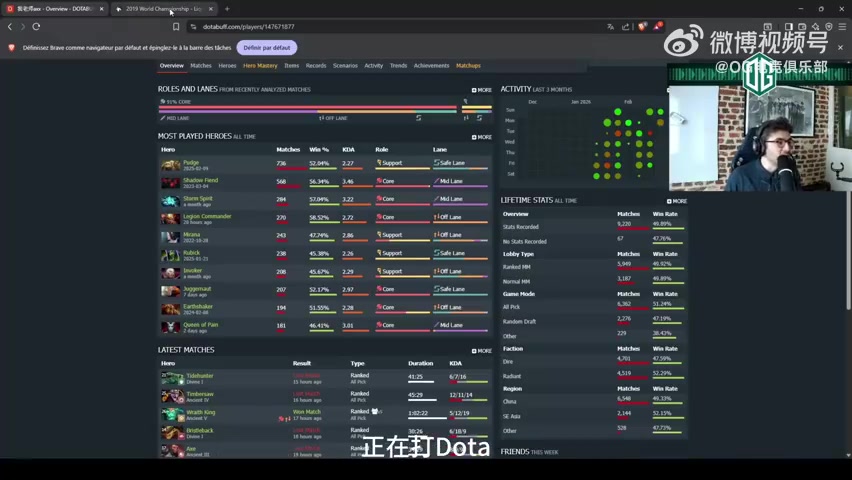Click Mirana hero portrait
The height and width of the screenshot is (480, 852).
click(170, 237)
